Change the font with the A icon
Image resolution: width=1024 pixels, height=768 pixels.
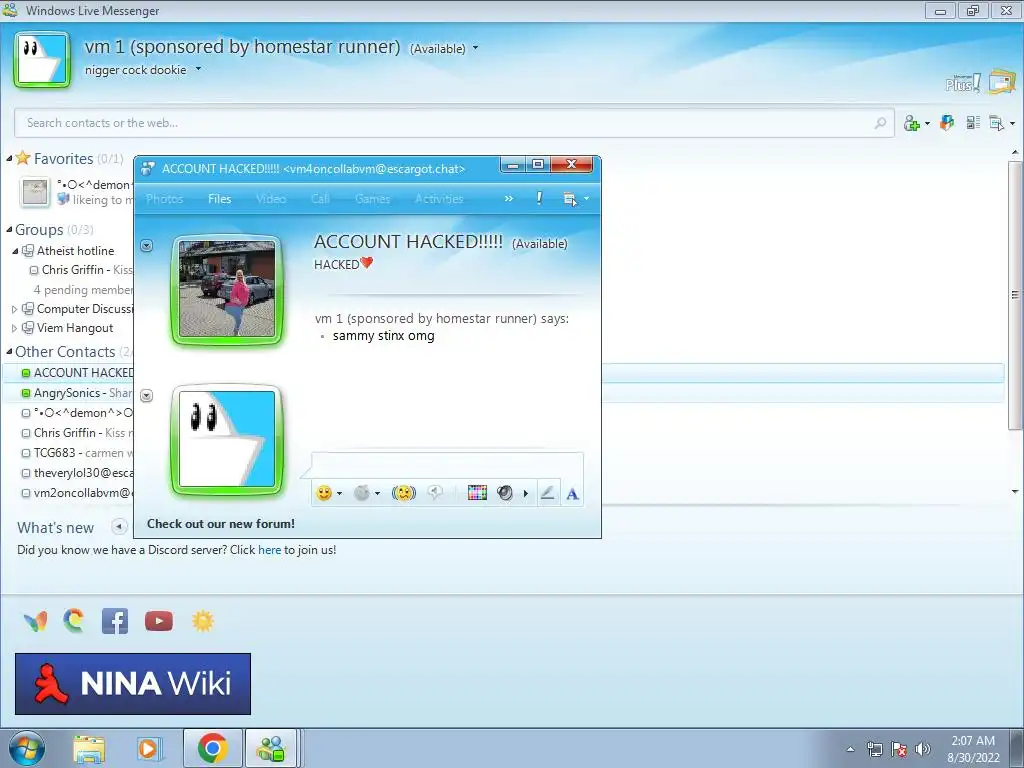pyautogui.click(x=572, y=494)
